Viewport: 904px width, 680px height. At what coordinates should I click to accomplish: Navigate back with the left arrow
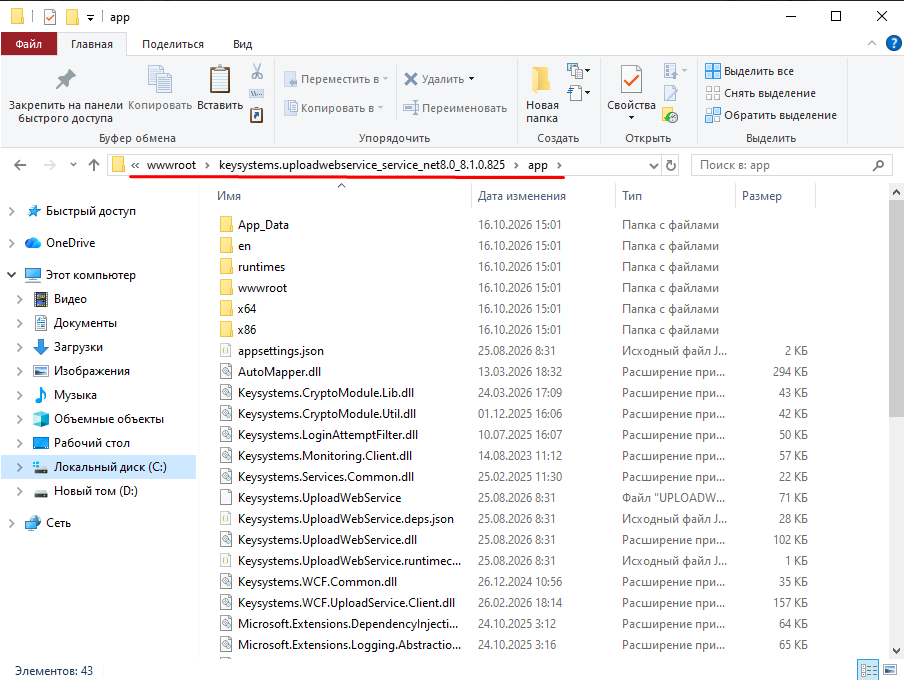[20, 166]
